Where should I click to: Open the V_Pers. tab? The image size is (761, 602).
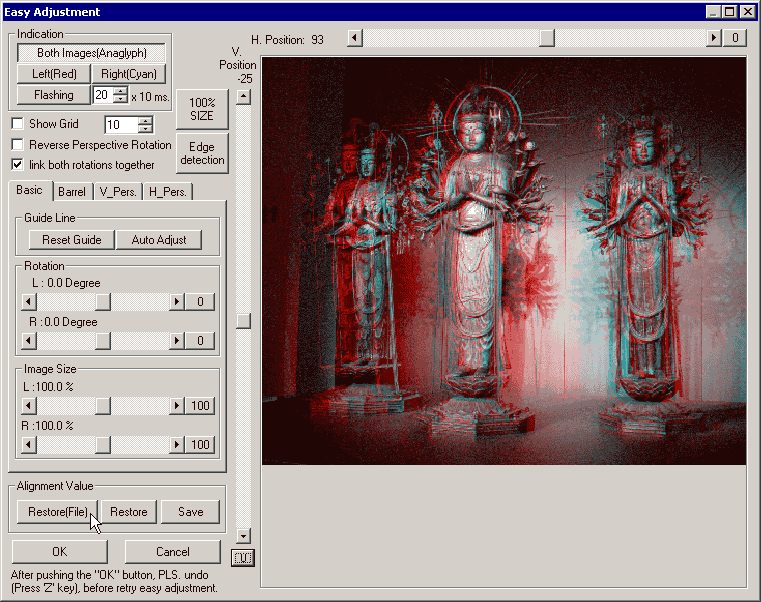(118, 192)
